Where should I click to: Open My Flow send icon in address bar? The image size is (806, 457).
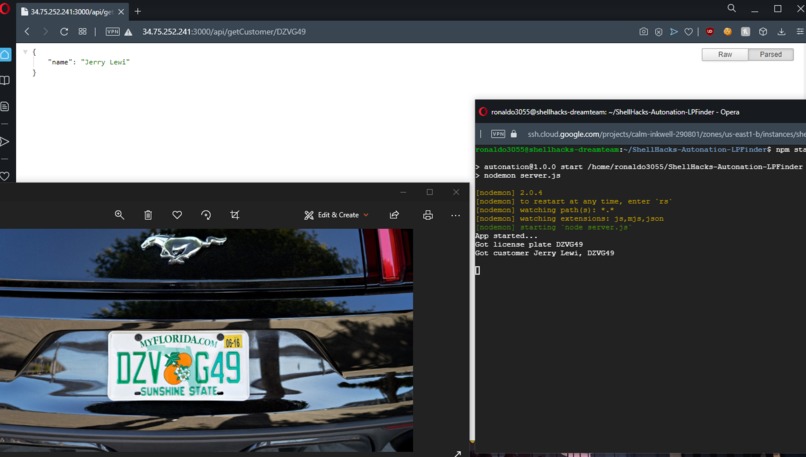coord(673,32)
